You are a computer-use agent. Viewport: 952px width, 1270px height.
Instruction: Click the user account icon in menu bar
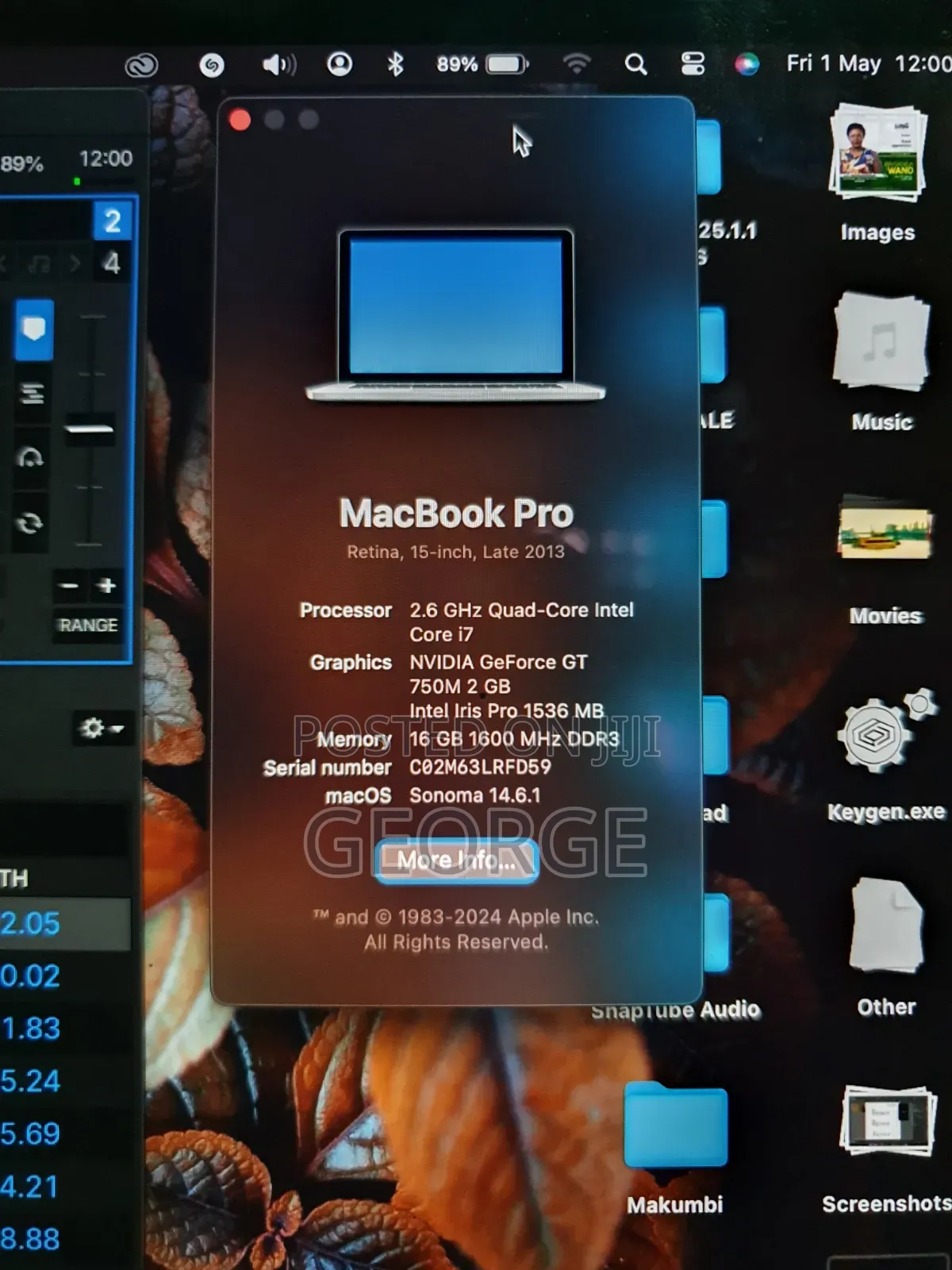pyautogui.click(x=340, y=63)
